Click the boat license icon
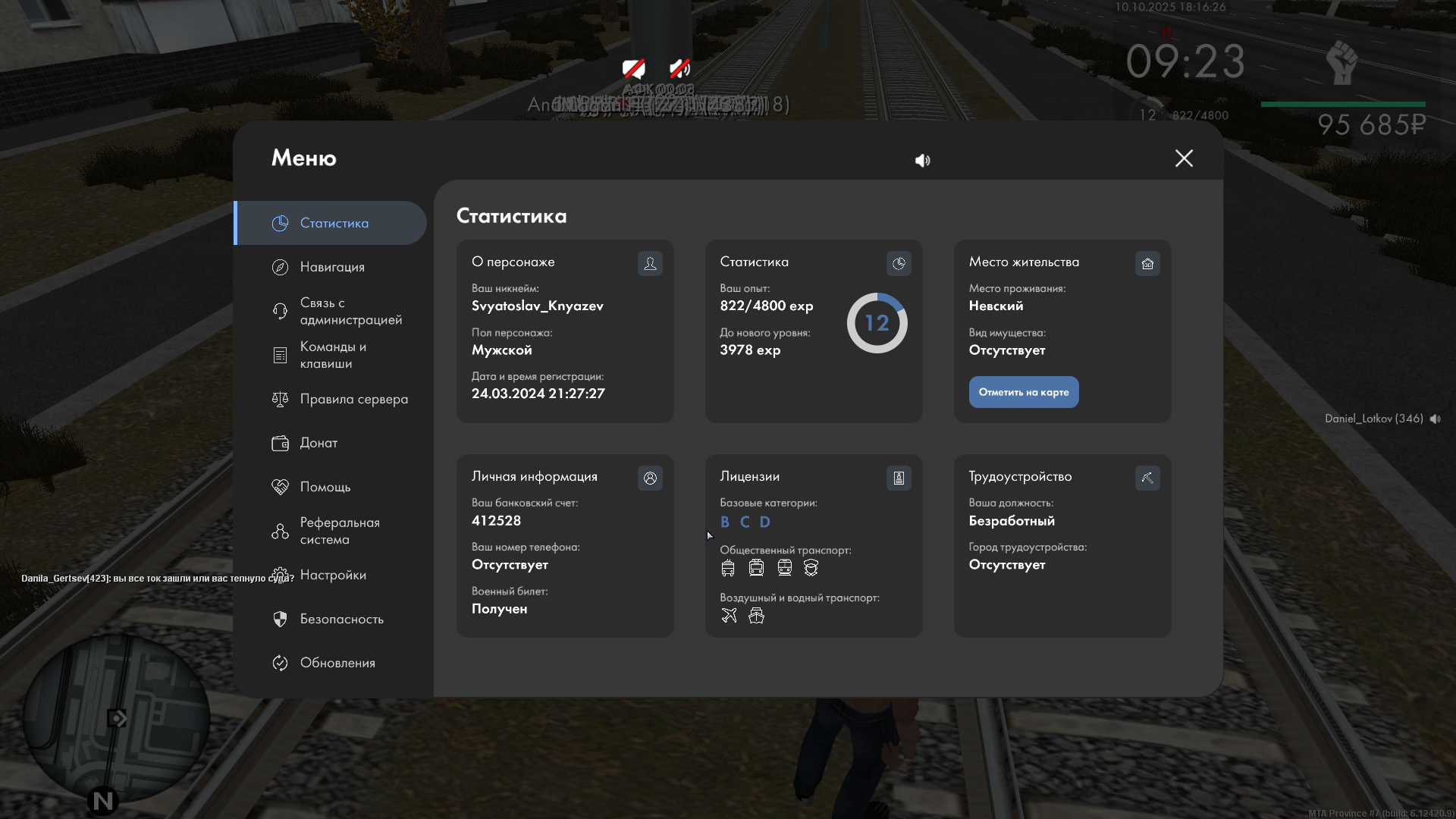The width and height of the screenshot is (1456, 819). [x=756, y=616]
